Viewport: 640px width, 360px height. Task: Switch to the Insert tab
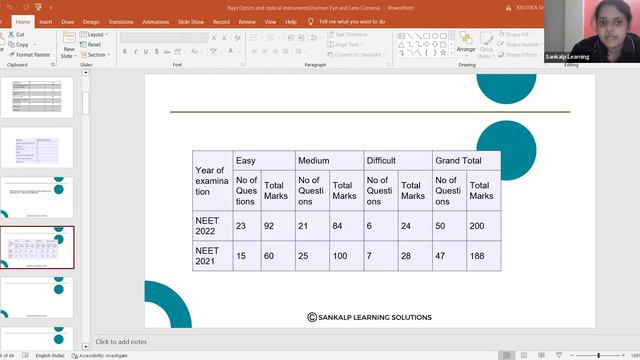[46, 22]
